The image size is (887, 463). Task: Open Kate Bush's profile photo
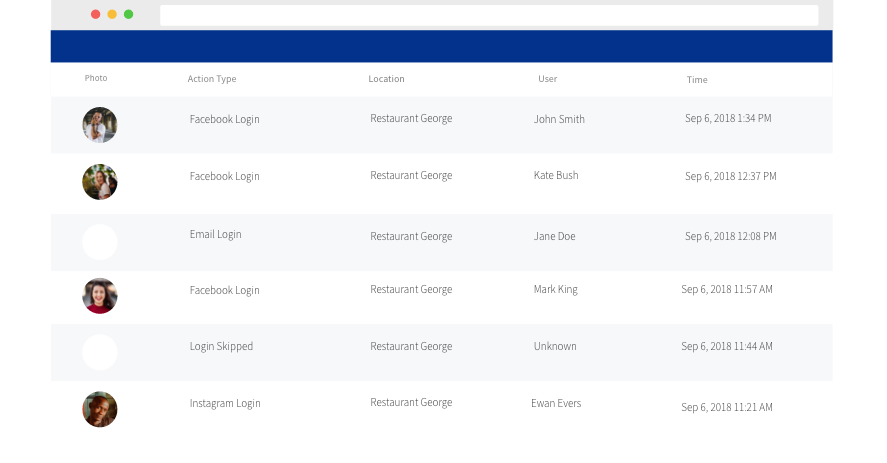pyautogui.click(x=100, y=182)
